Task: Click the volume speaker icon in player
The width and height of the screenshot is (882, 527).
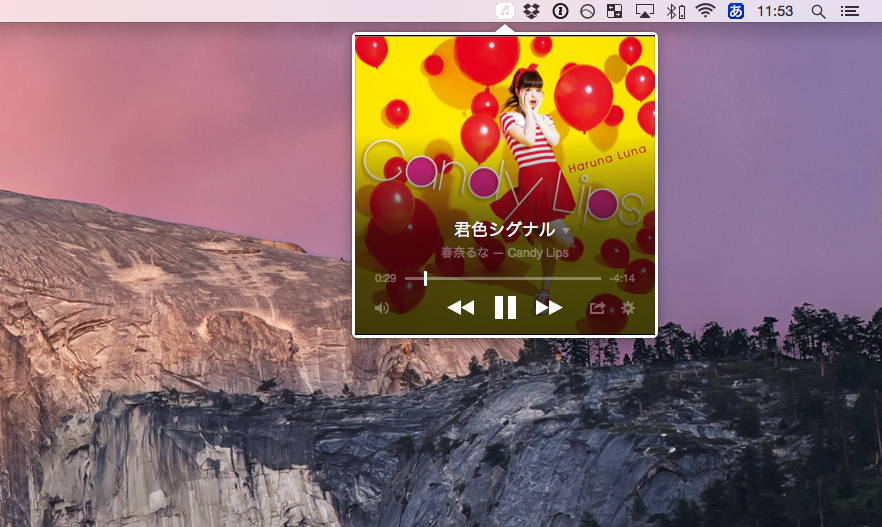Action: pyautogui.click(x=382, y=308)
